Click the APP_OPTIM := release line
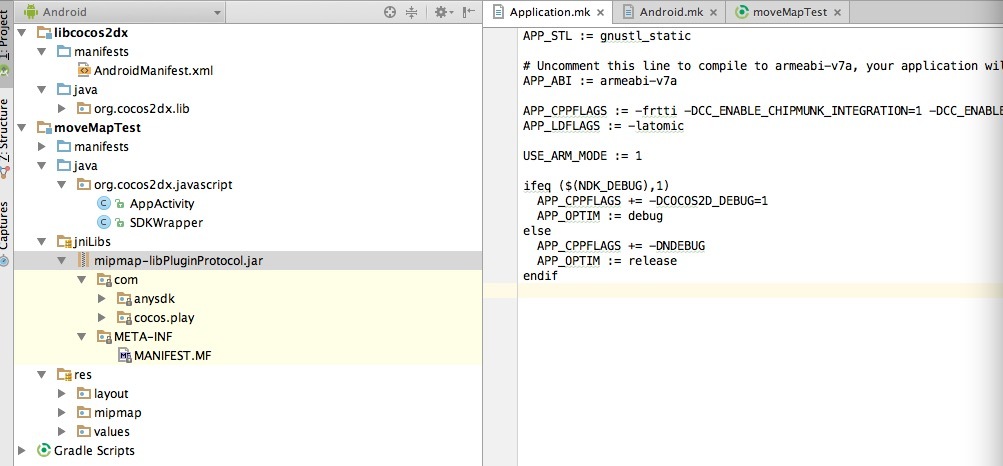The height and width of the screenshot is (466, 1003). tap(606, 261)
